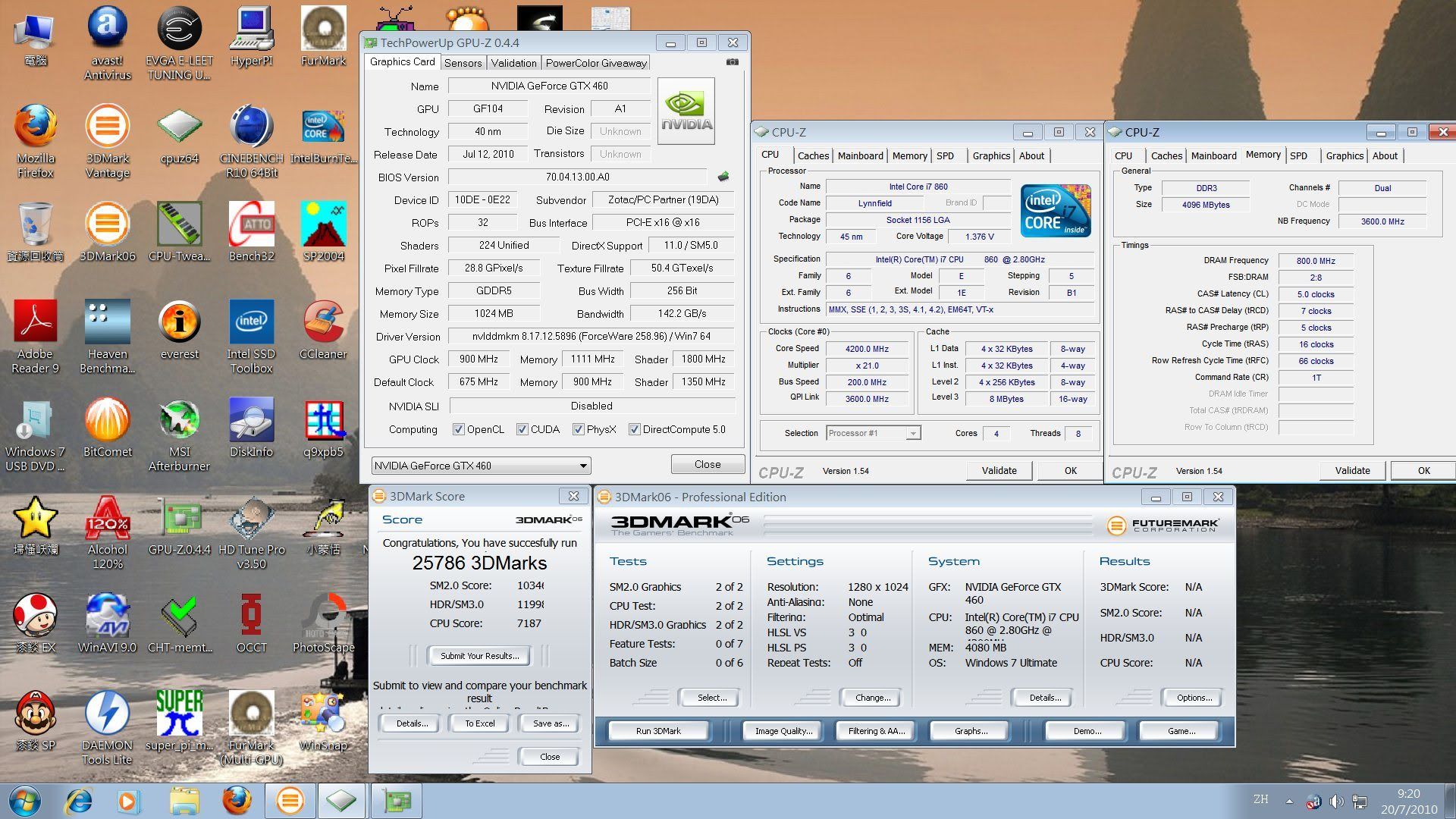Open Windows Start menu orb
Image resolution: width=1456 pixels, height=819 pixels.
[24, 801]
